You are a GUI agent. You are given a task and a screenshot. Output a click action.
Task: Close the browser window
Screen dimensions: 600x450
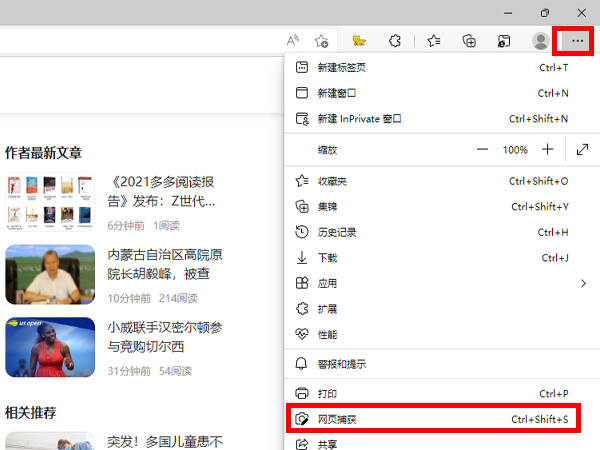point(582,13)
